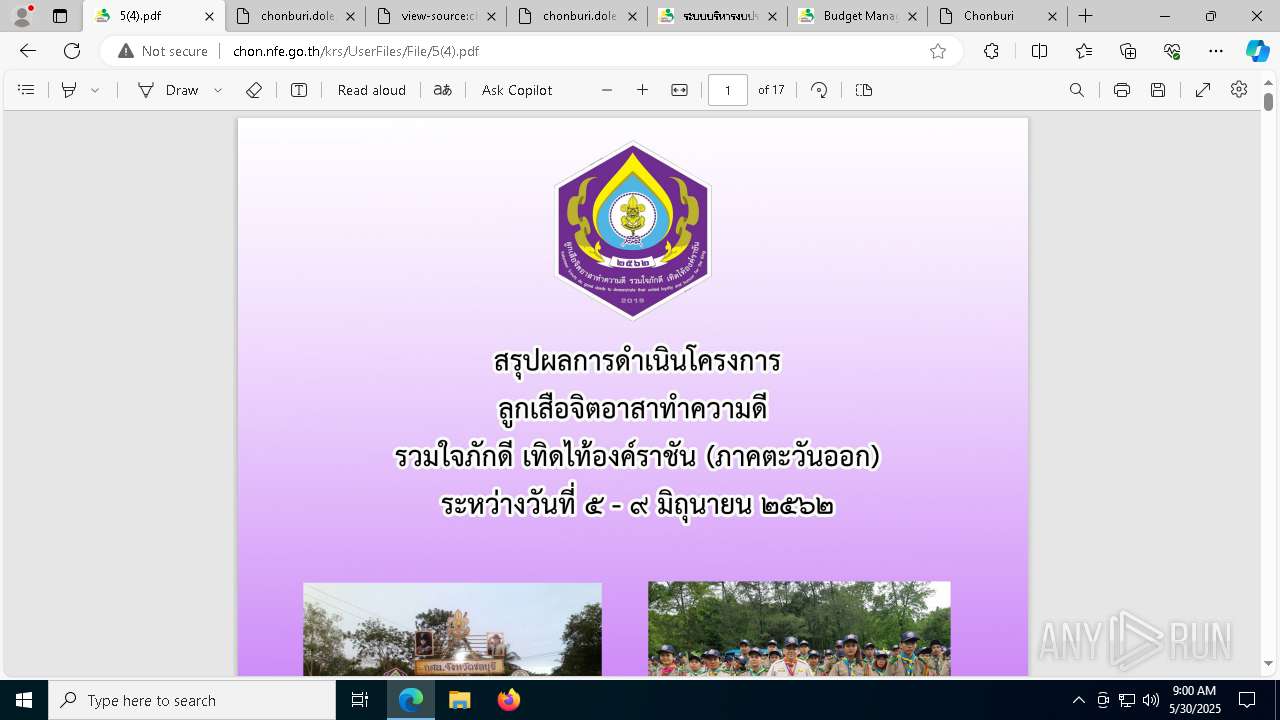Close the 5(4).pdf tab
This screenshot has width=1280, height=720.
(x=209, y=16)
